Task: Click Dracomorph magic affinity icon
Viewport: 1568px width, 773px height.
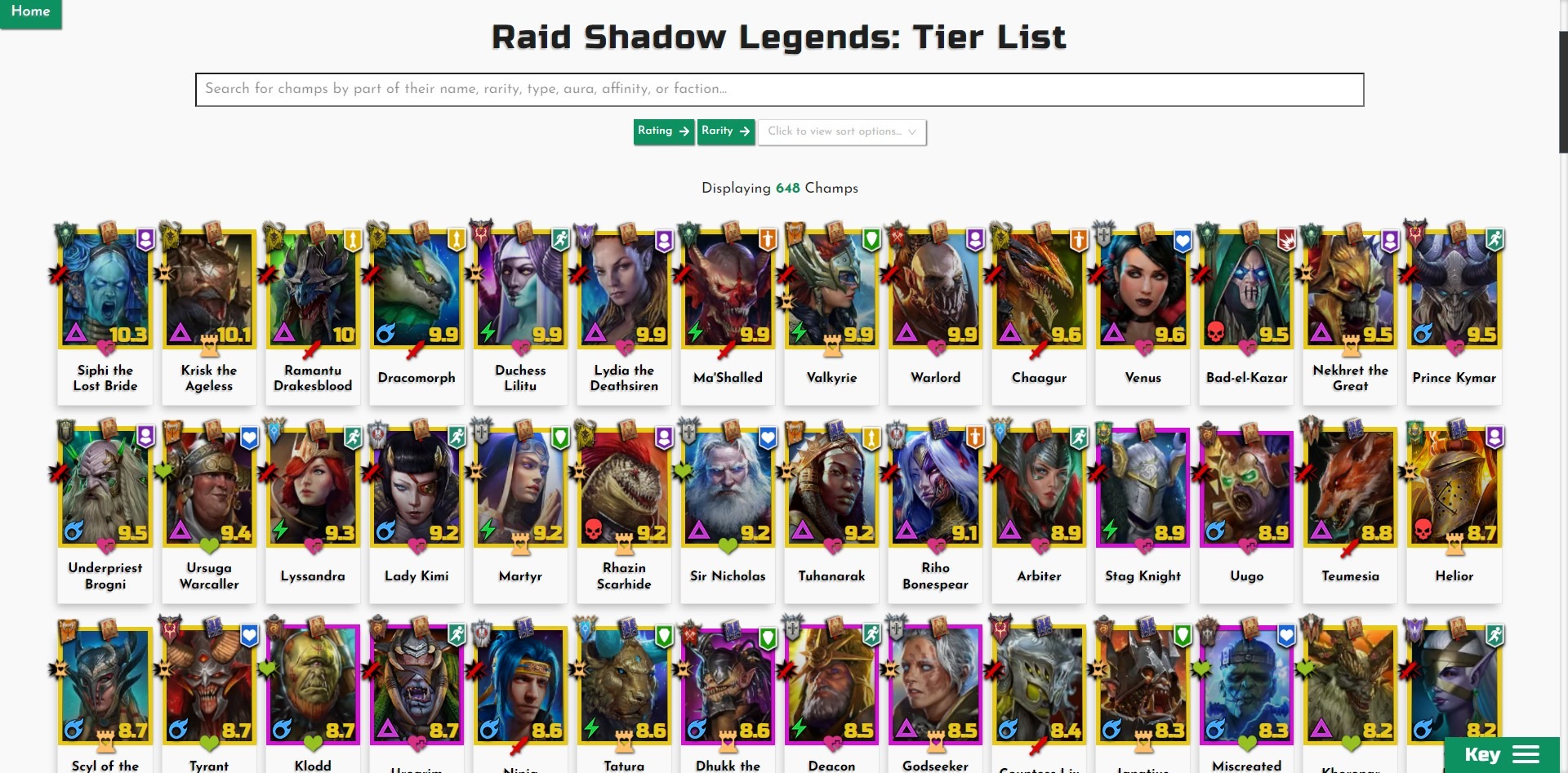Action: pyautogui.click(x=385, y=333)
